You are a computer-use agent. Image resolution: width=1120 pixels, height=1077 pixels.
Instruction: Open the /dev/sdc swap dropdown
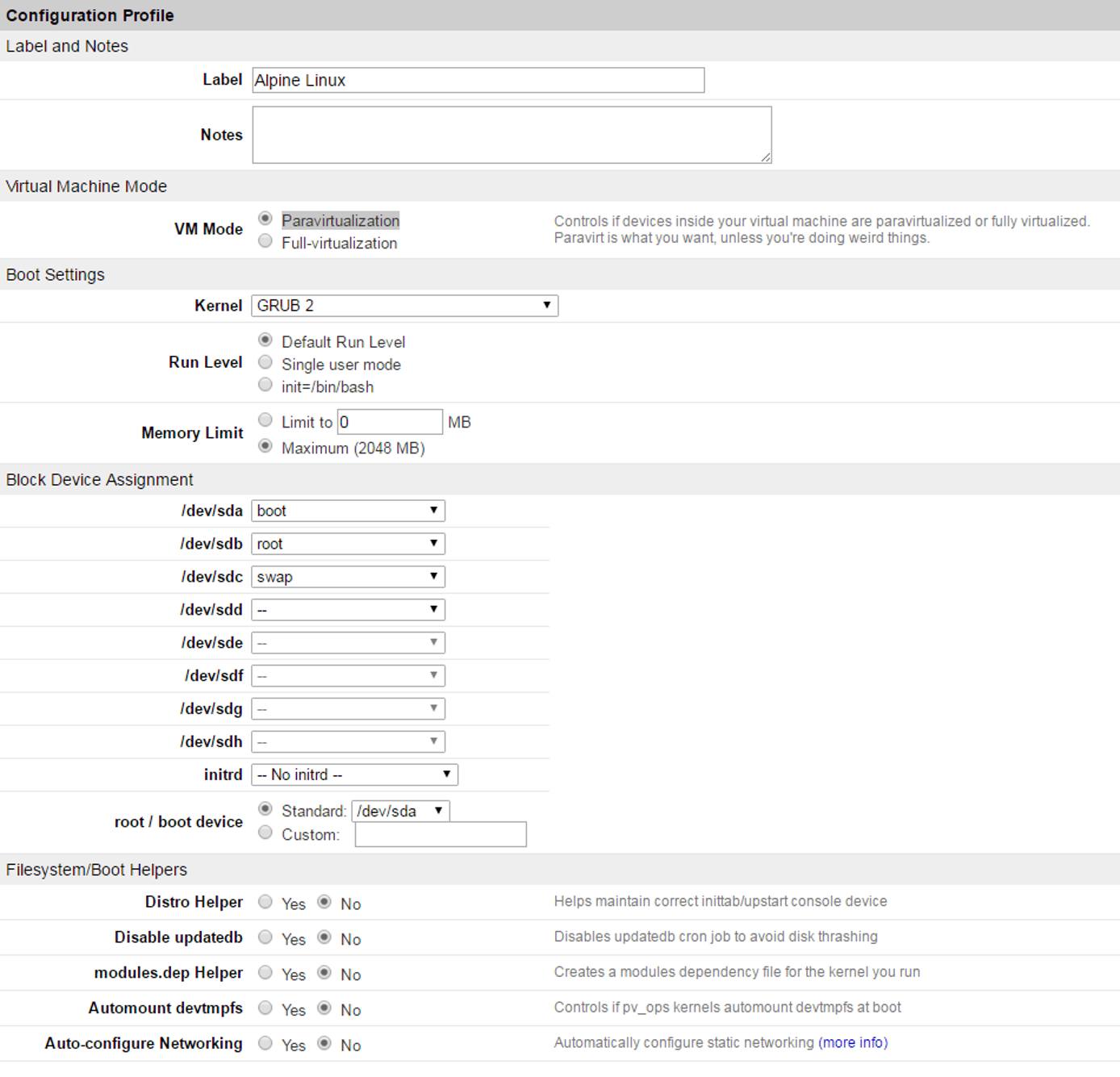(x=348, y=576)
